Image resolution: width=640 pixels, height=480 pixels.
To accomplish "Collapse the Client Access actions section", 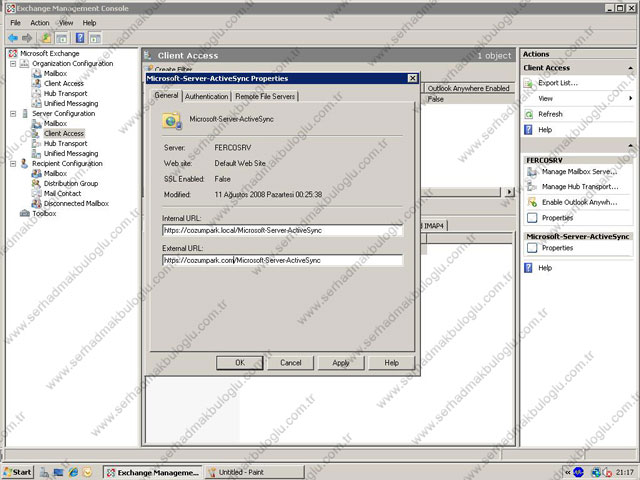I will pos(631,68).
